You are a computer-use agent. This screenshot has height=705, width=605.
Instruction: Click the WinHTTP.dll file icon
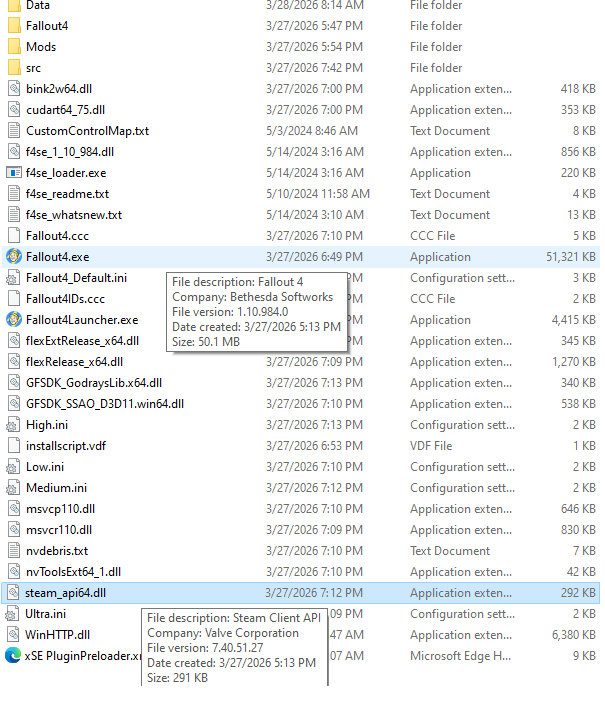13,634
